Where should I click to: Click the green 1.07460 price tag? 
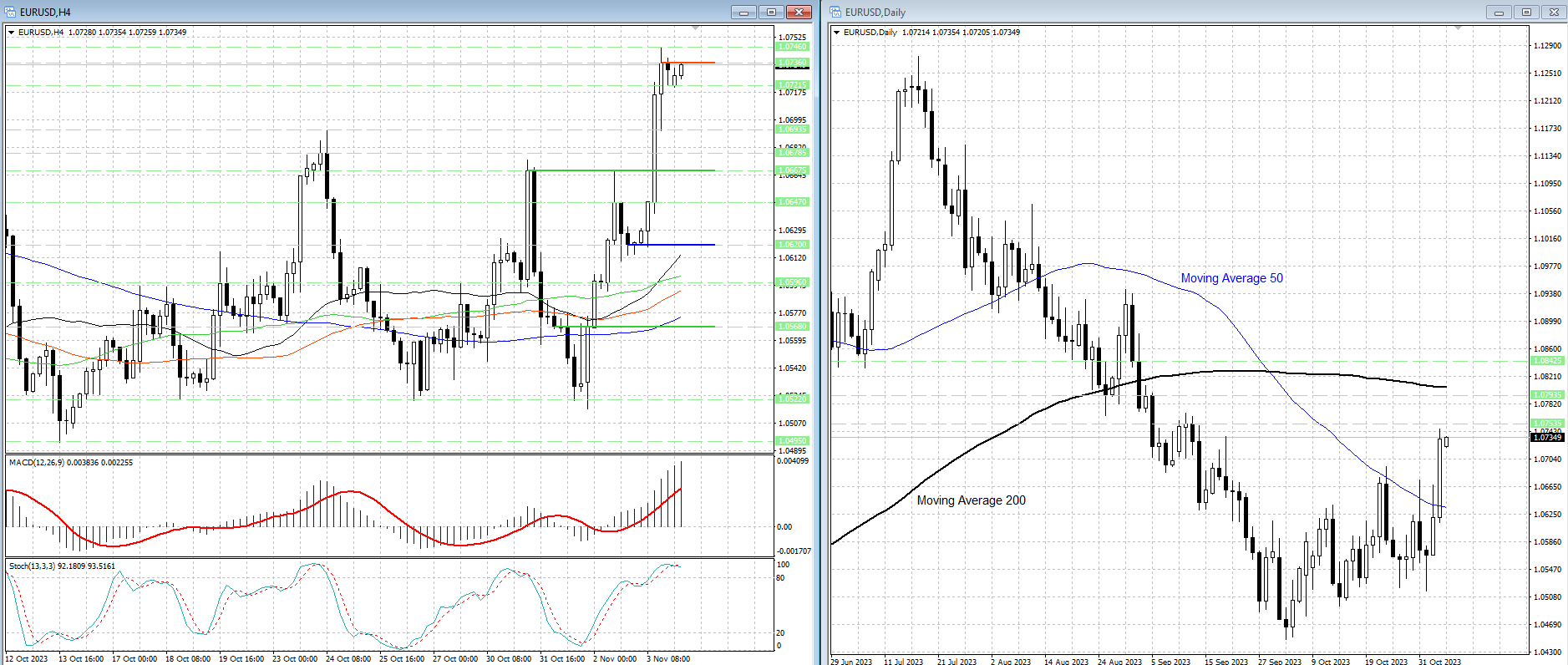click(x=793, y=47)
